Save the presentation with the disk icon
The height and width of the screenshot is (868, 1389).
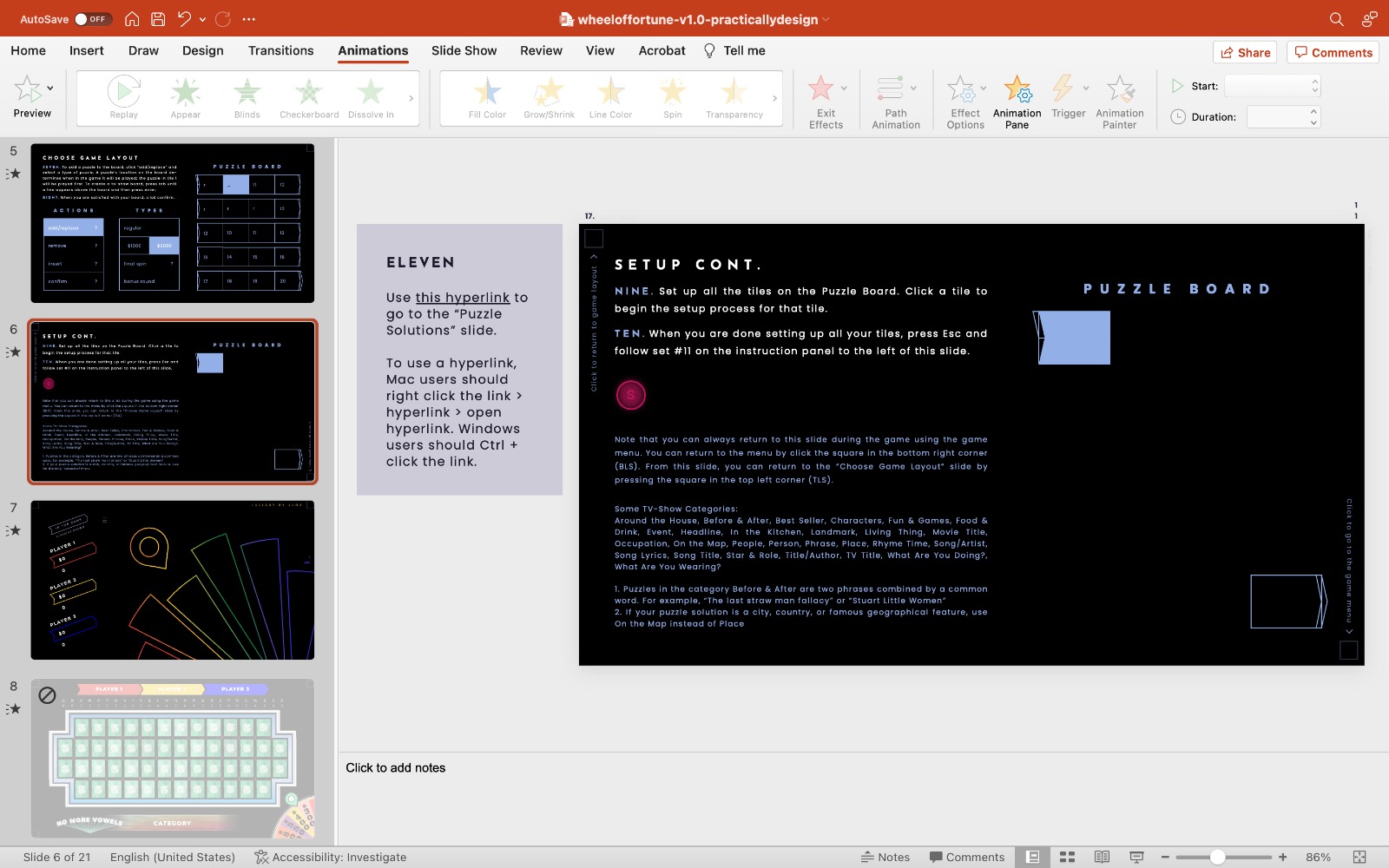click(x=158, y=19)
